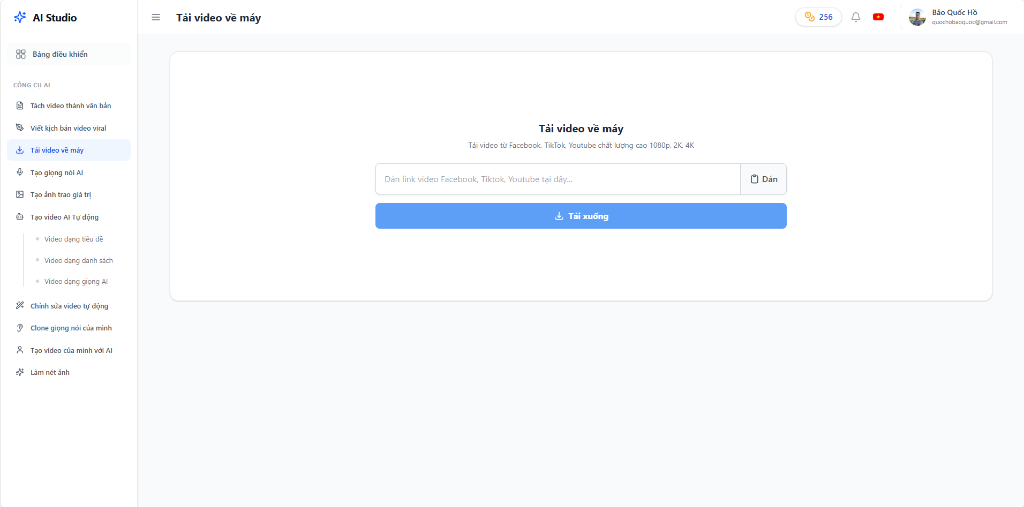This screenshot has width=1024, height=507.
Task: Open Viết kịch bản video viral tool
Action: pos(69,128)
